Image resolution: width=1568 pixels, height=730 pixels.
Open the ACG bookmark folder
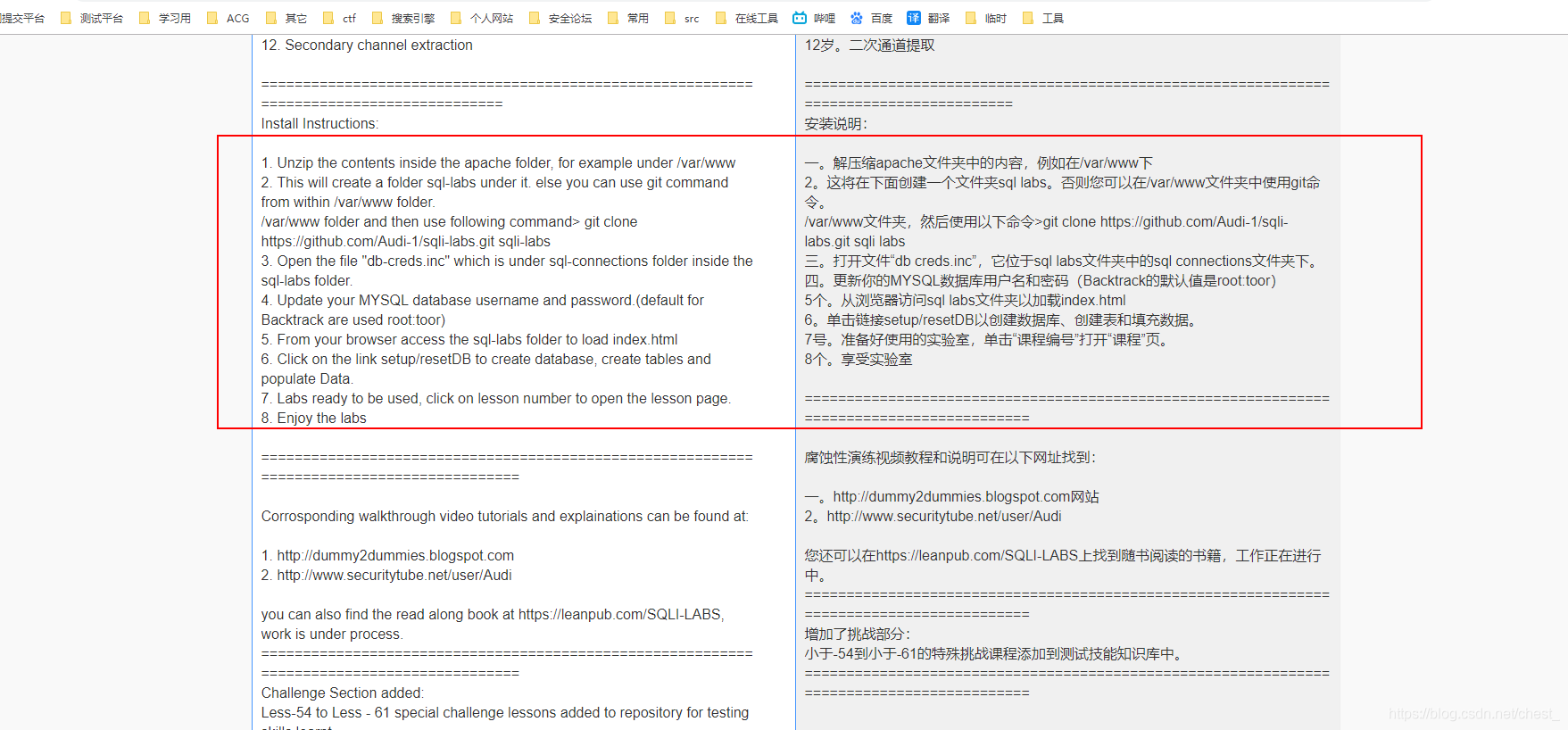click(x=228, y=18)
